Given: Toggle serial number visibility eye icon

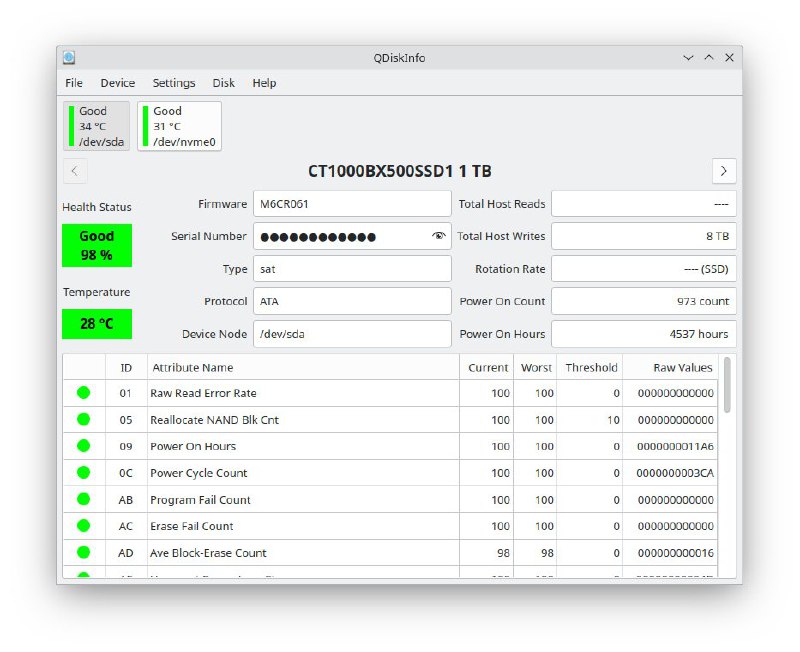Looking at the screenshot, I should coord(438,237).
